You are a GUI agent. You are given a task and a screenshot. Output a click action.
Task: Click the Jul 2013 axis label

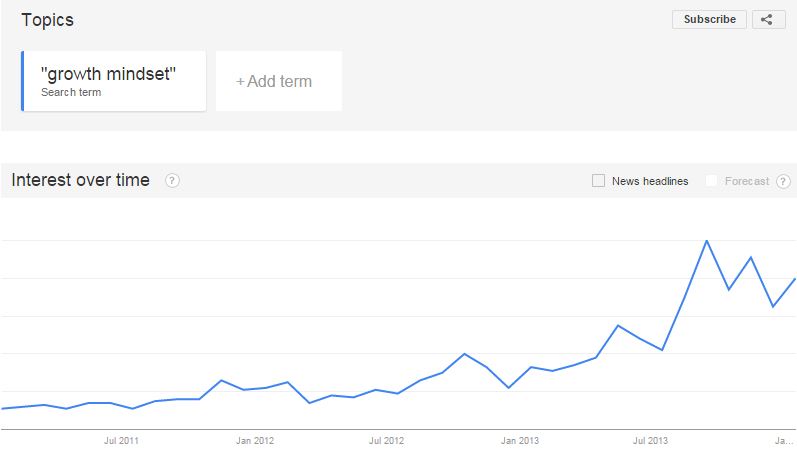point(650,441)
